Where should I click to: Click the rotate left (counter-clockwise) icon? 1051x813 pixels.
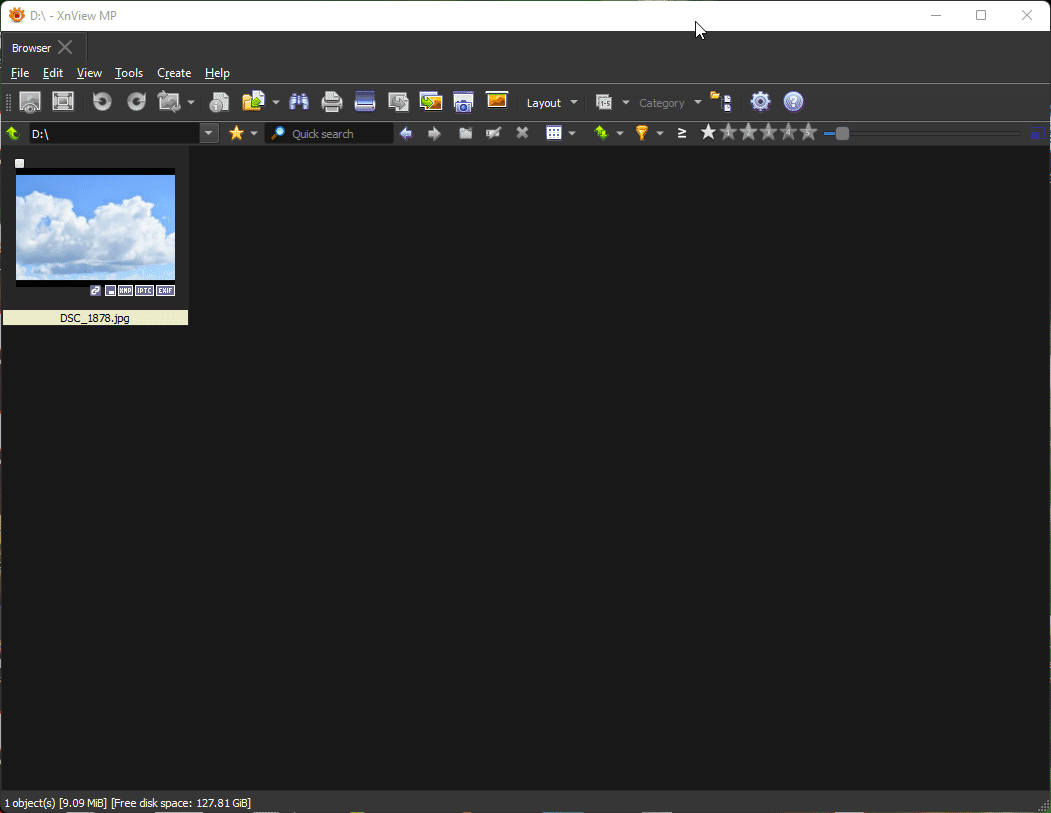(x=101, y=102)
